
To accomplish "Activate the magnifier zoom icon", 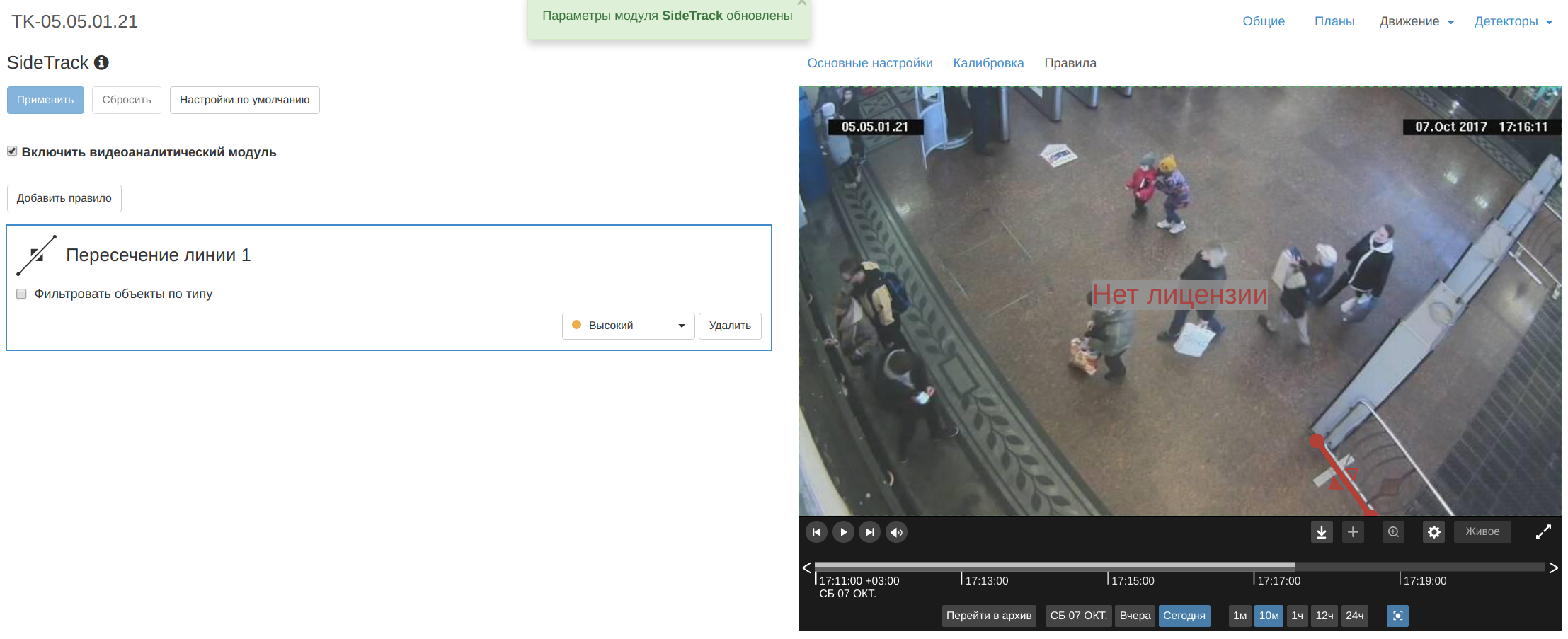I will click(1393, 531).
